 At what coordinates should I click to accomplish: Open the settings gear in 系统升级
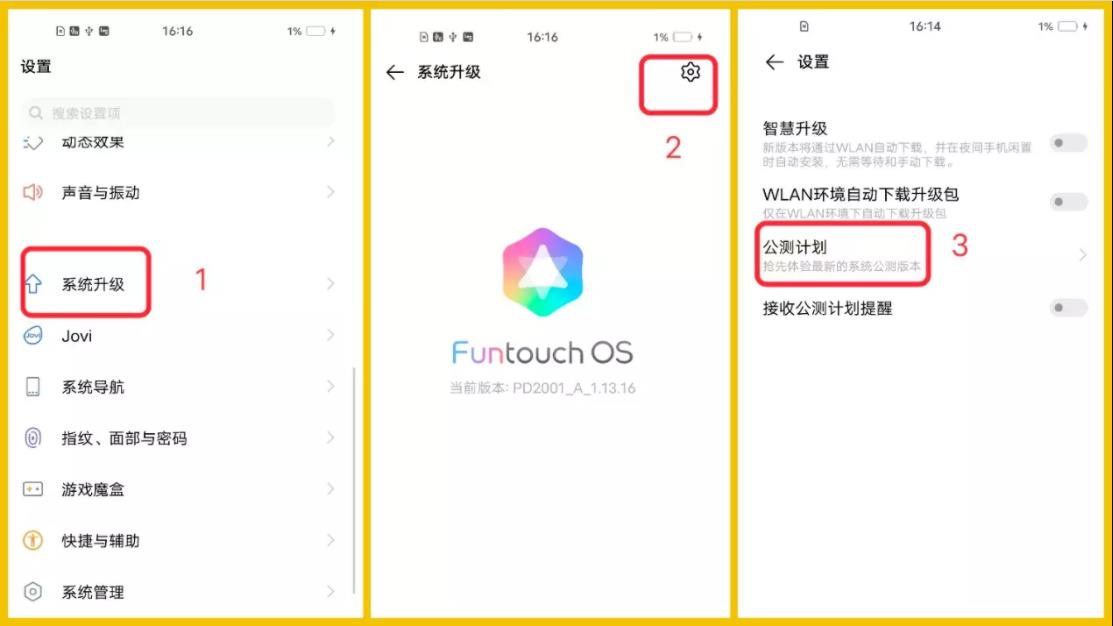[690, 72]
